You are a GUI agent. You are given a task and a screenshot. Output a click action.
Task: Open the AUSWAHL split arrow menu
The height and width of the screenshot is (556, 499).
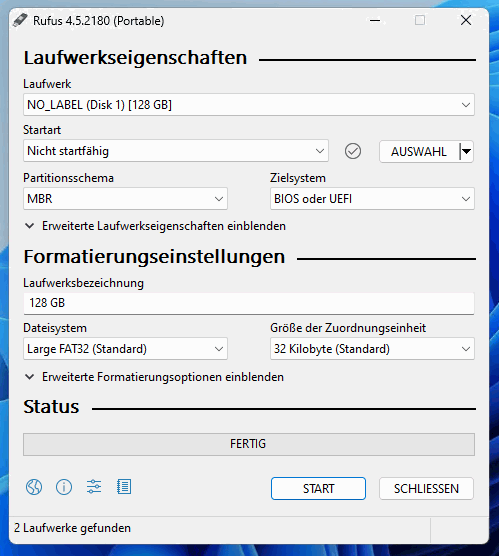pyautogui.click(x=466, y=152)
